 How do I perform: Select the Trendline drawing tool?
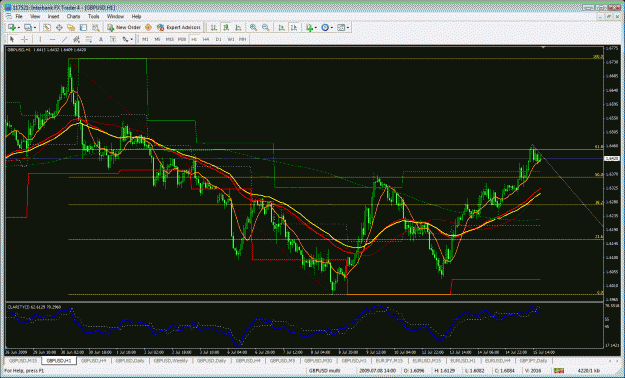[64, 39]
